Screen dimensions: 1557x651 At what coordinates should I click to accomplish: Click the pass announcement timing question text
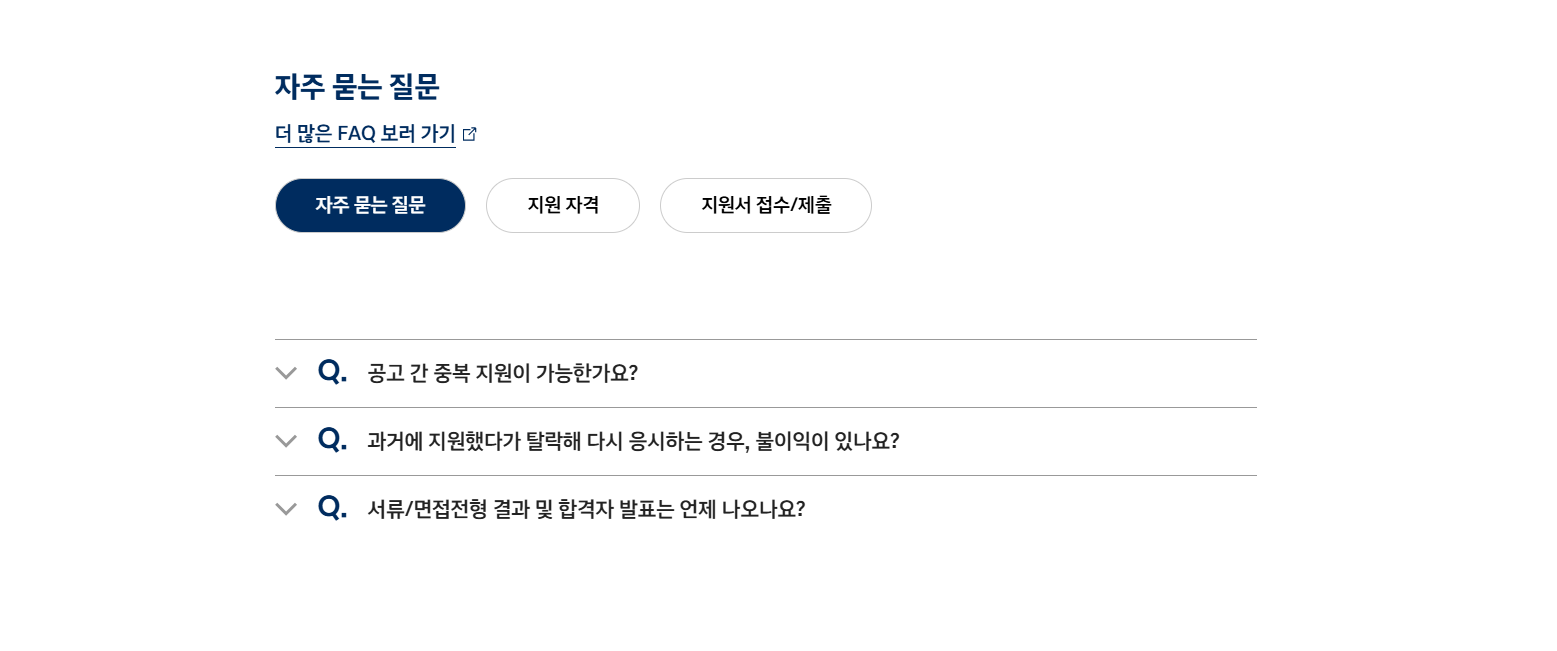coord(584,509)
